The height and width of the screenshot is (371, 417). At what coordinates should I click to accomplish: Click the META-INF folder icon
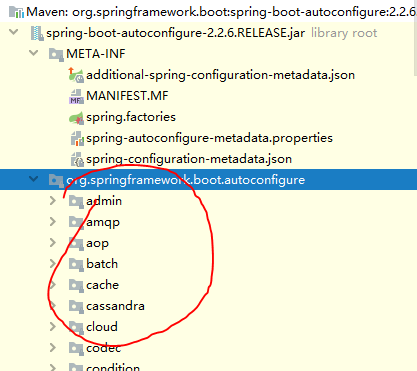56,54
